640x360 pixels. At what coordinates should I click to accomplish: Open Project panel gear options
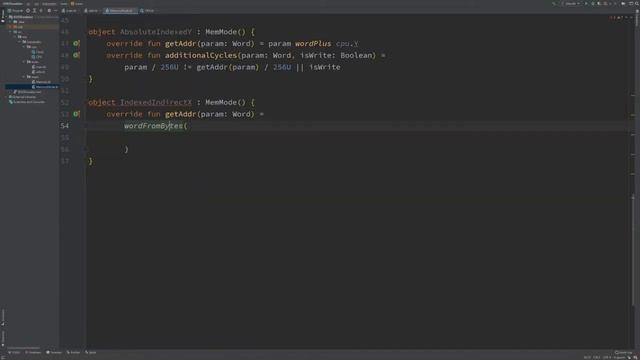[x=49, y=11]
